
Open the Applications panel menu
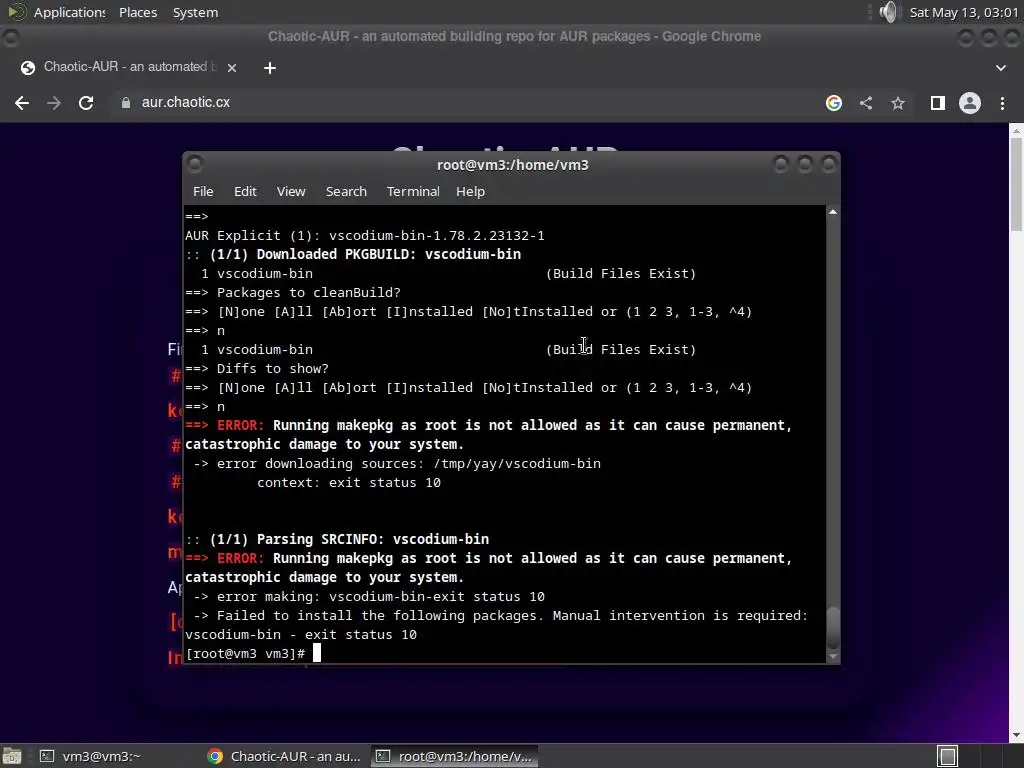pos(69,12)
